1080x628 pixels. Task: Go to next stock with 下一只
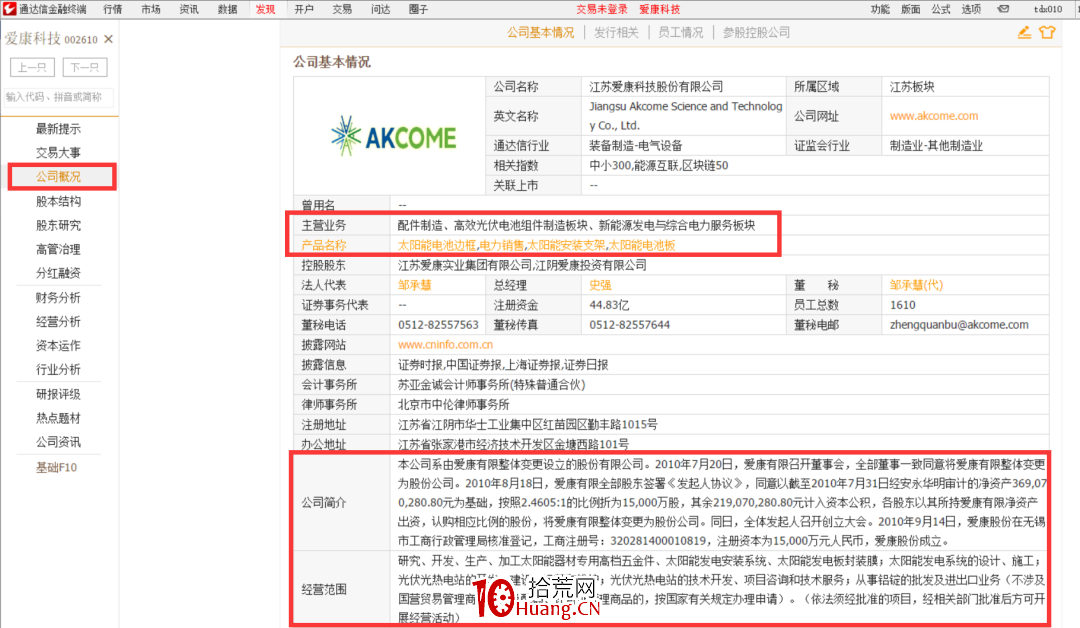[x=85, y=67]
